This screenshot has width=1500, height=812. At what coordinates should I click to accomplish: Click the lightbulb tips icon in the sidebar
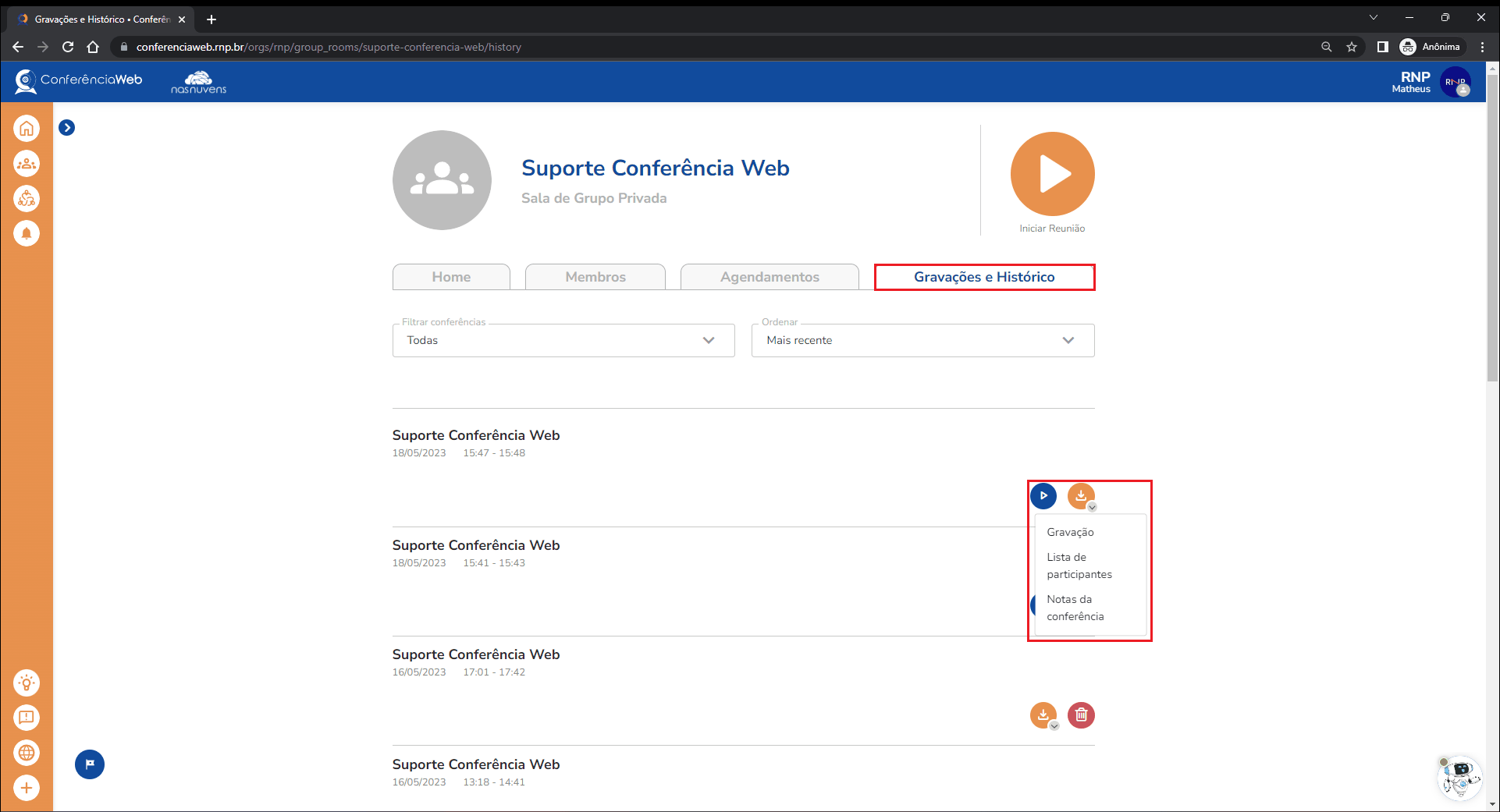click(x=27, y=683)
